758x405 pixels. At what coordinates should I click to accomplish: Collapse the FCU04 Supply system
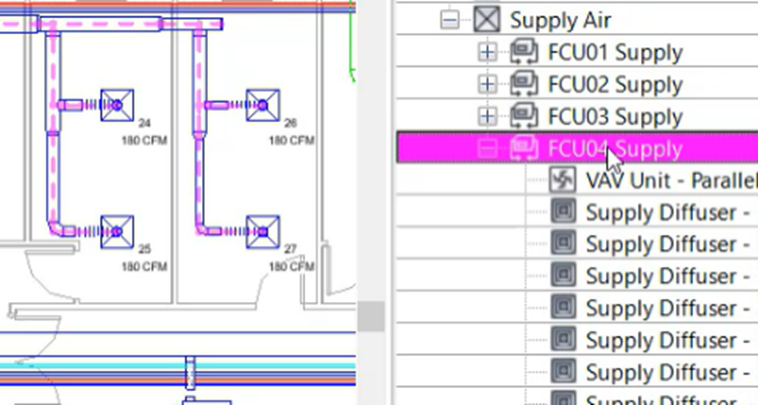click(487, 148)
